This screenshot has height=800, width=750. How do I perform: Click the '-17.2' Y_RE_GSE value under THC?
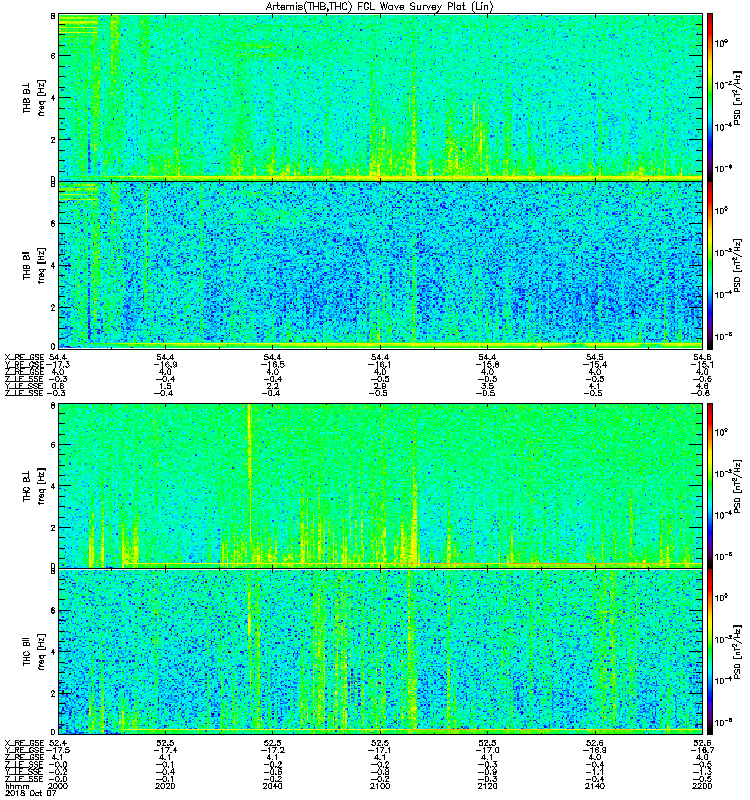pyautogui.click(x=272, y=750)
